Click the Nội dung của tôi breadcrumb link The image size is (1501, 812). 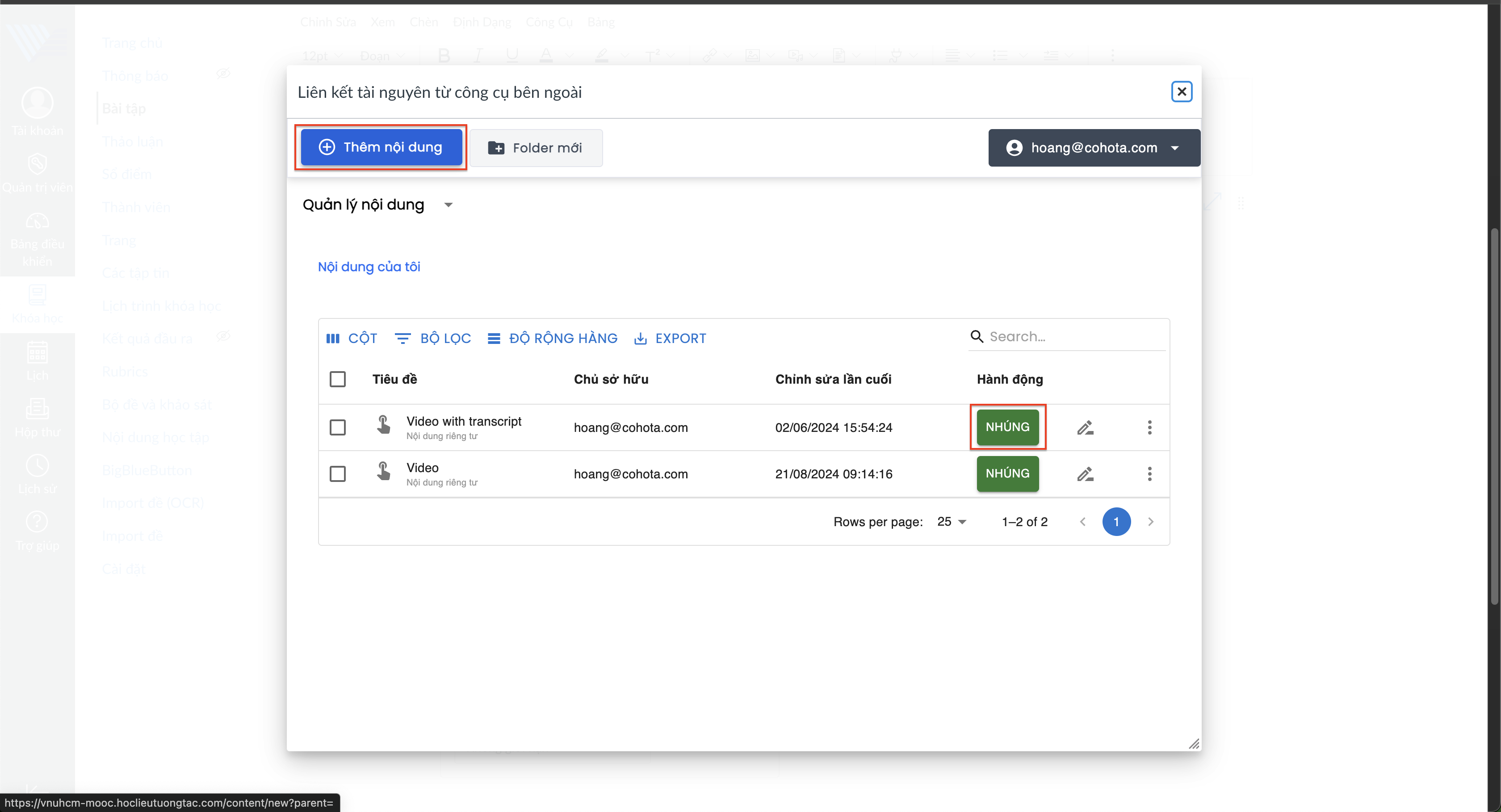[x=369, y=267]
